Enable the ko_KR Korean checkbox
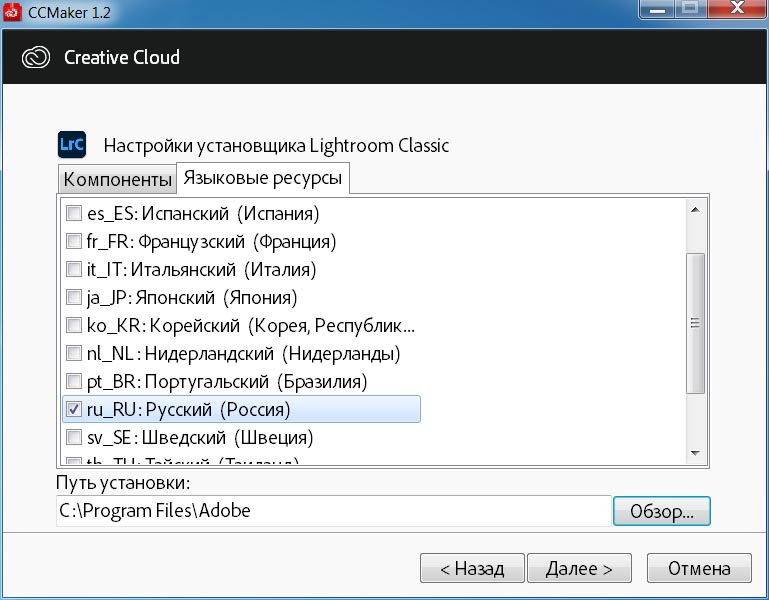Viewport: 769px width, 600px height. (x=74, y=325)
